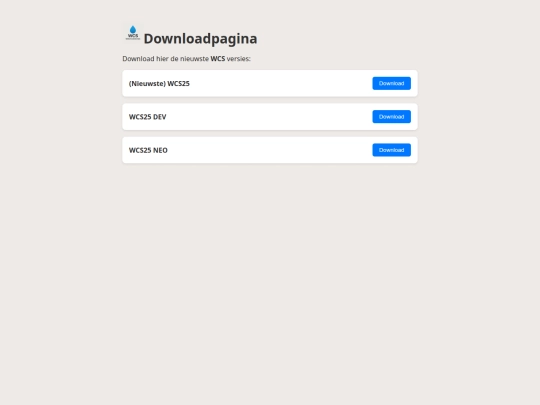This screenshot has width=540, height=405.
Task: Click the bold WCS word in the subtitle
Action: [218, 59]
